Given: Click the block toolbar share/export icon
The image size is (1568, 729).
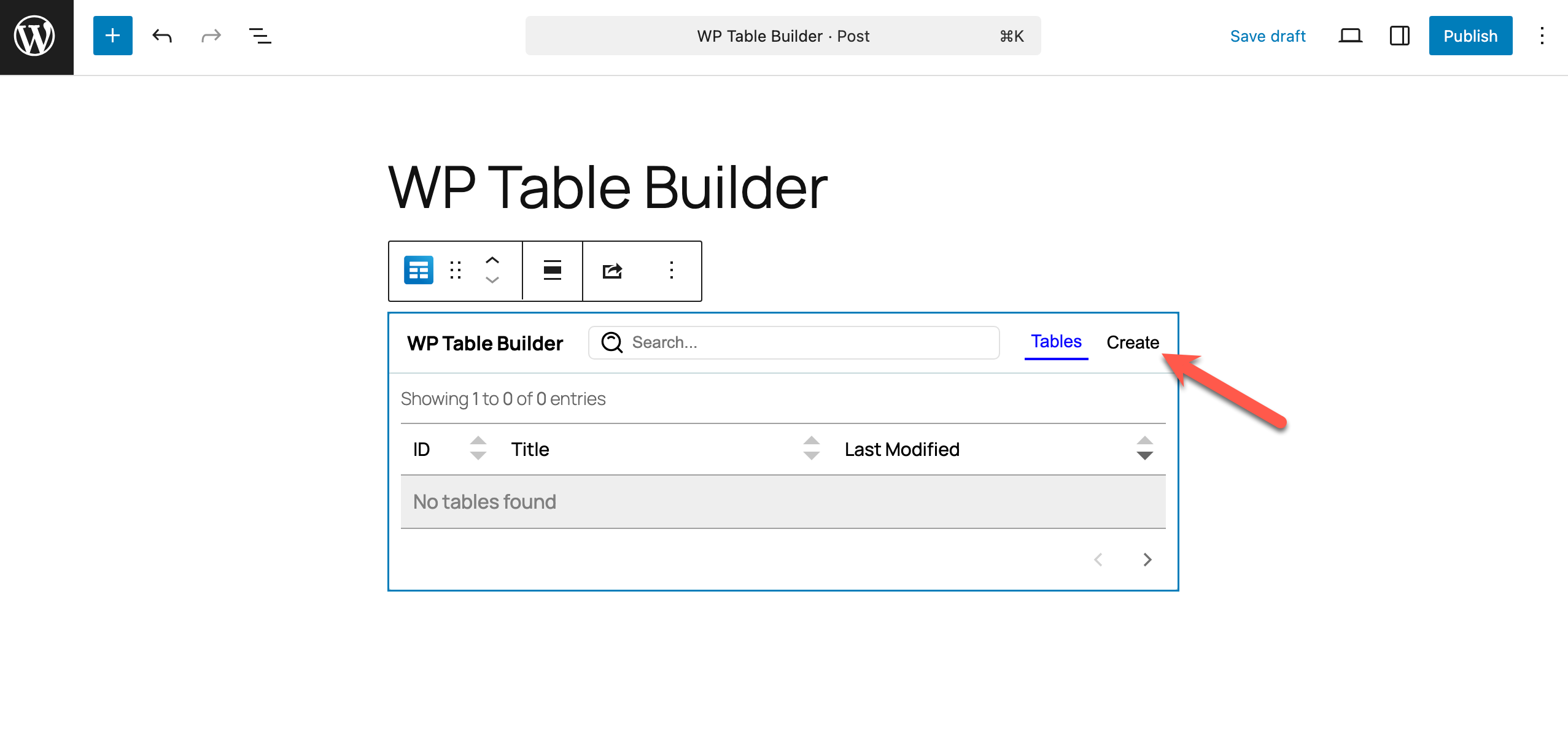Looking at the screenshot, I should (612, 270).
